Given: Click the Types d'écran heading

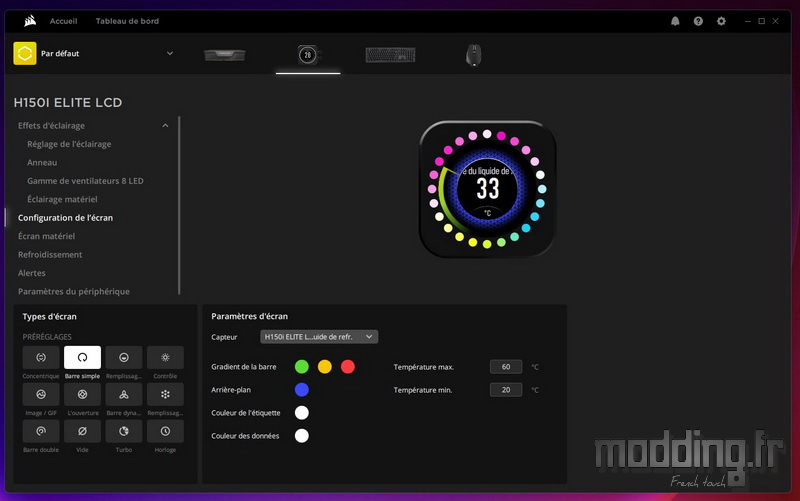Looking at the screenshot, I should 49,316.
